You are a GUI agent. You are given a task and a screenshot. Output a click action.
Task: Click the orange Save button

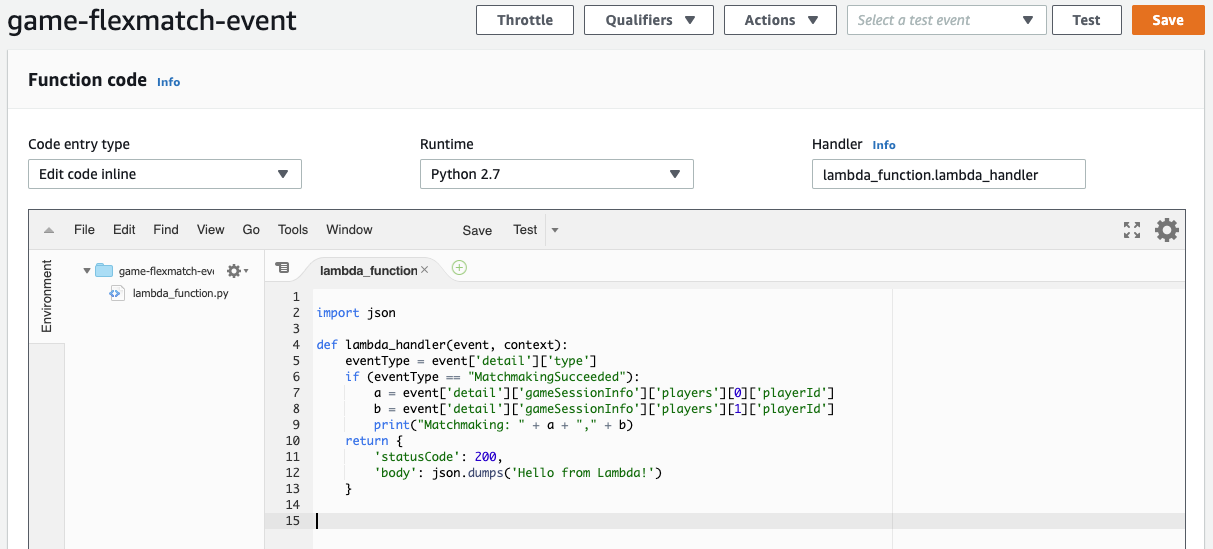(1167, 20)
